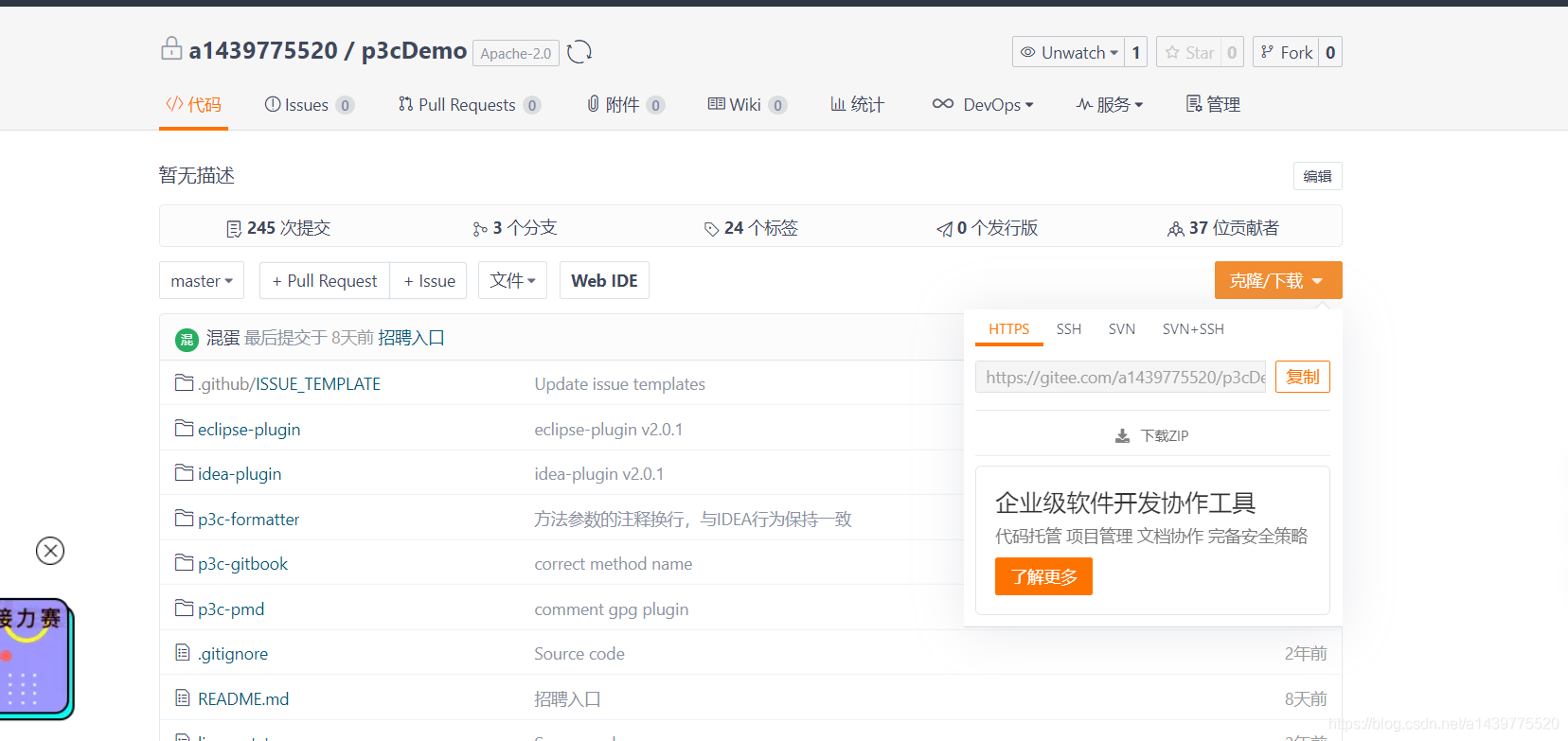Click the 了解更多 learn more button
The image size is (1568, 741).
(1043, 576)
